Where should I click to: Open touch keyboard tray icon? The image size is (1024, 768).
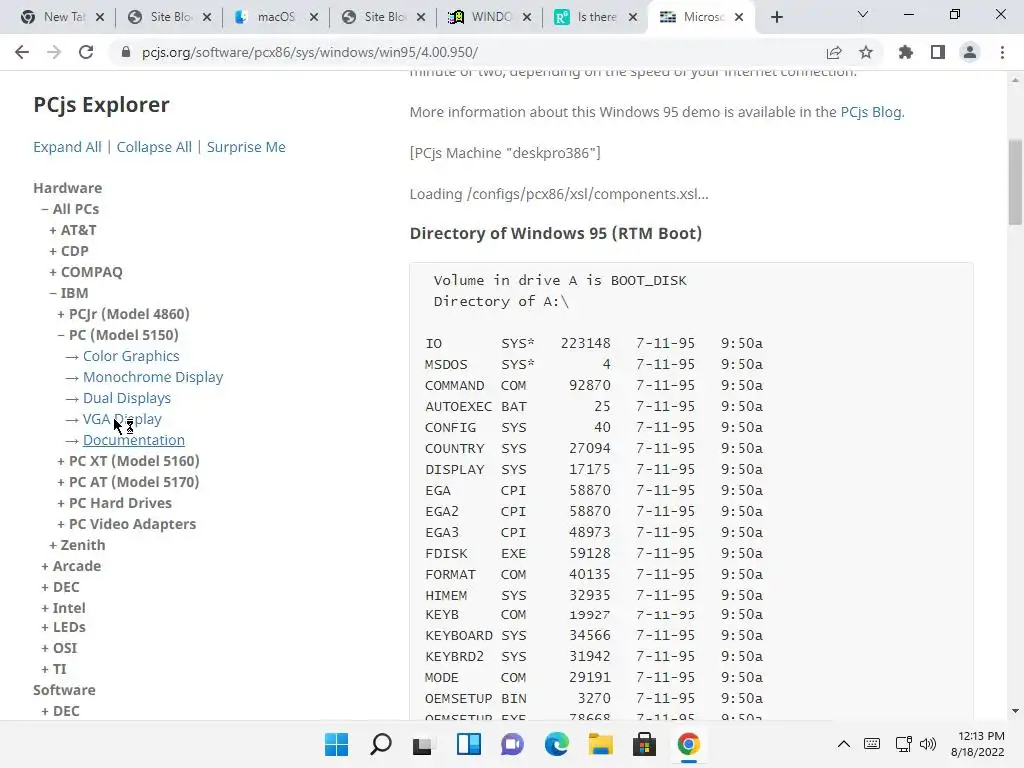point(872,744)
